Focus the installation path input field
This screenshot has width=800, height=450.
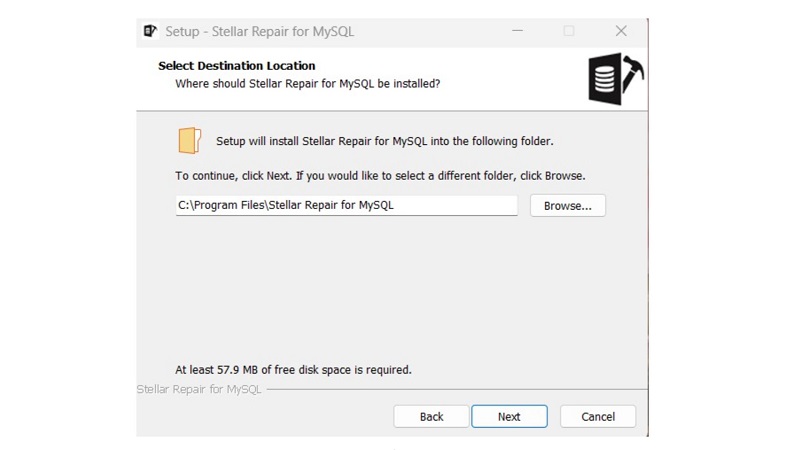(x=346, y=205)
